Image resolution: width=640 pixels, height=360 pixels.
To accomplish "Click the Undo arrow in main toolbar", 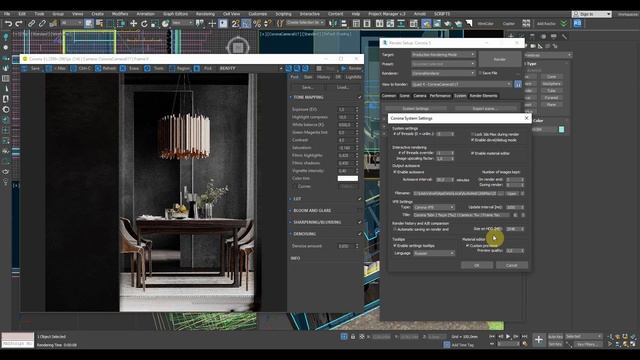I will (x=8, y=24).
